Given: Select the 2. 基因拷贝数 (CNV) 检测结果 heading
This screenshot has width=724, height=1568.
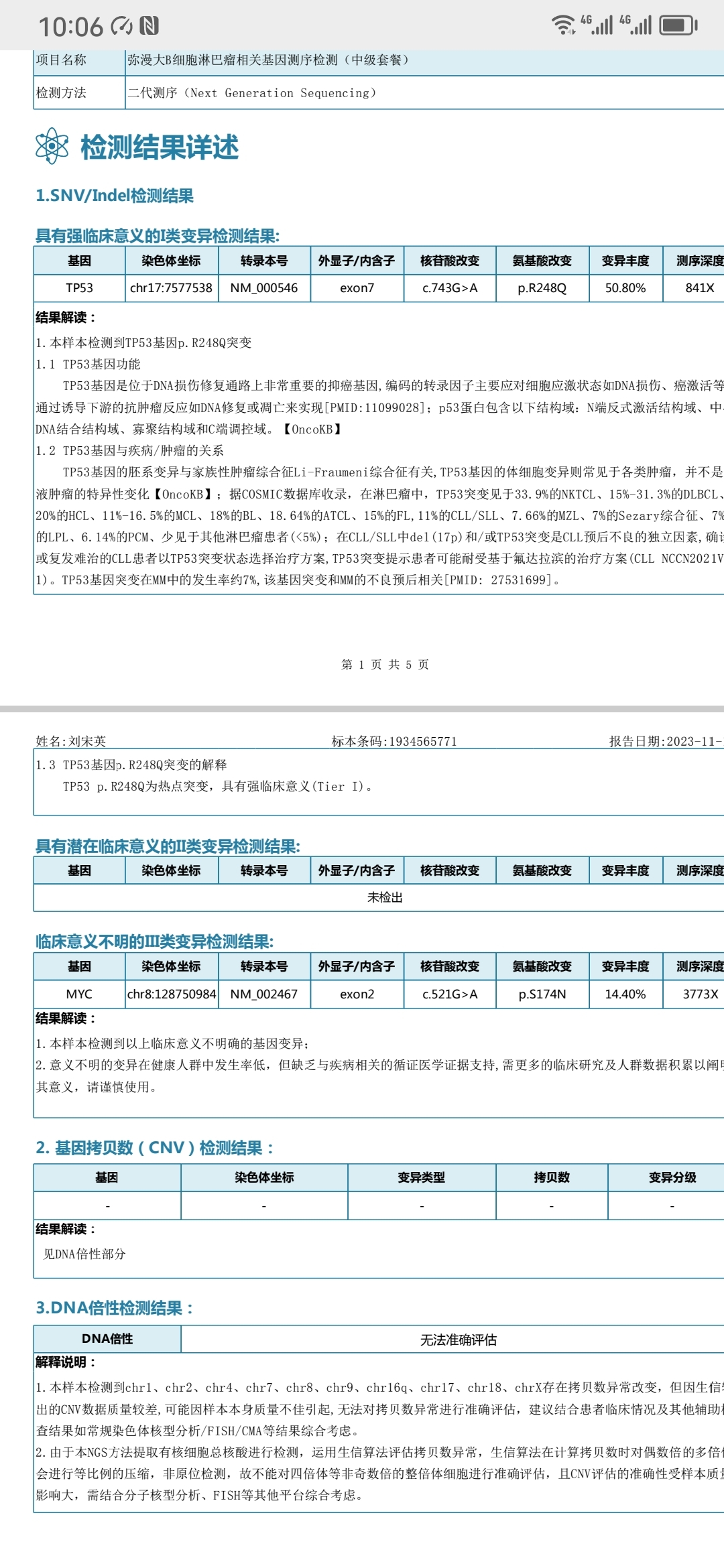Looking at the screenshot, I should click(155, 1148).
